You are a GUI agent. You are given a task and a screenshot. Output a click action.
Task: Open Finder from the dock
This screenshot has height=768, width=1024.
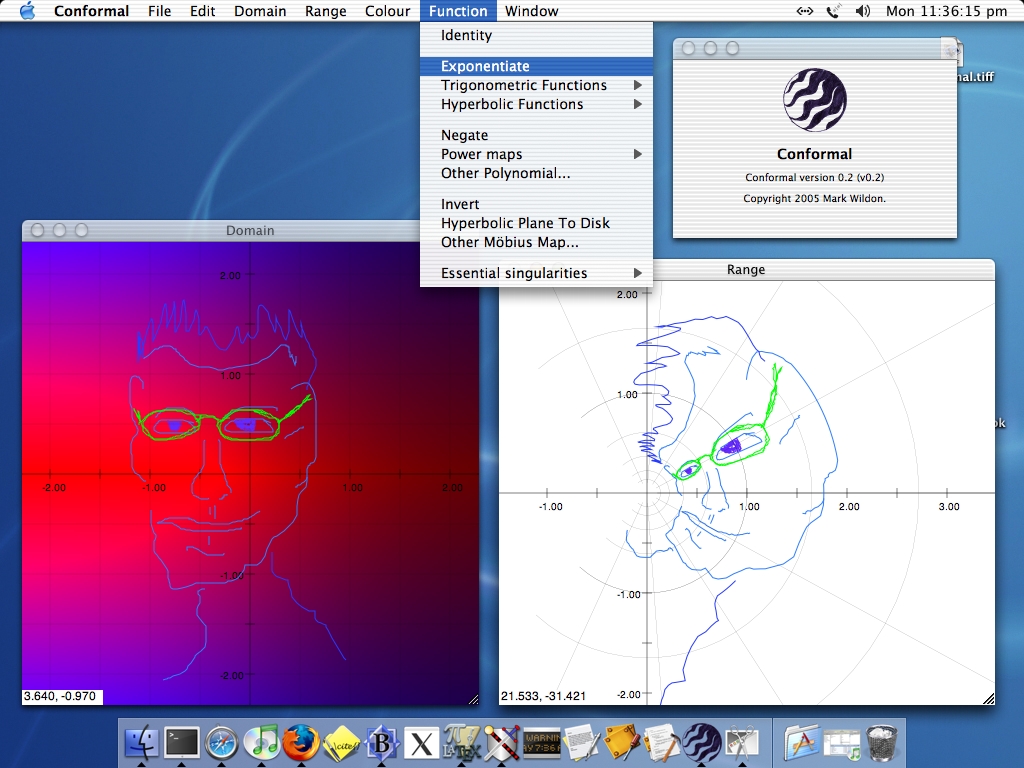click(141, 742)
